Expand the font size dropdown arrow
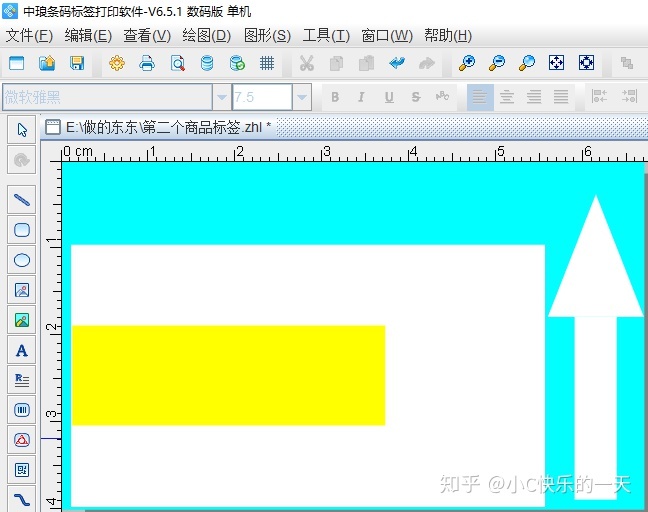The image size is (648, 512). click(302, 97)
